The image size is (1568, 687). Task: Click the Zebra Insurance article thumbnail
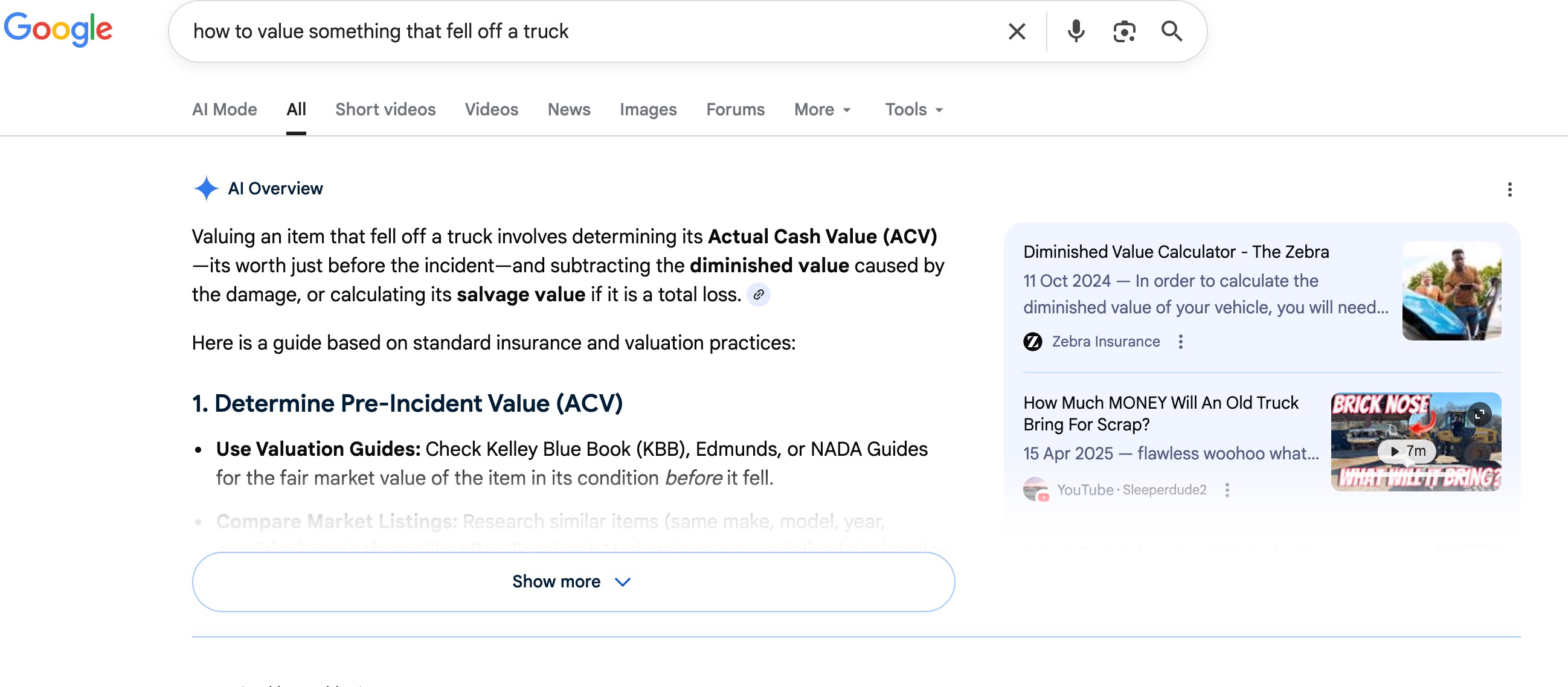[1451, 291]
